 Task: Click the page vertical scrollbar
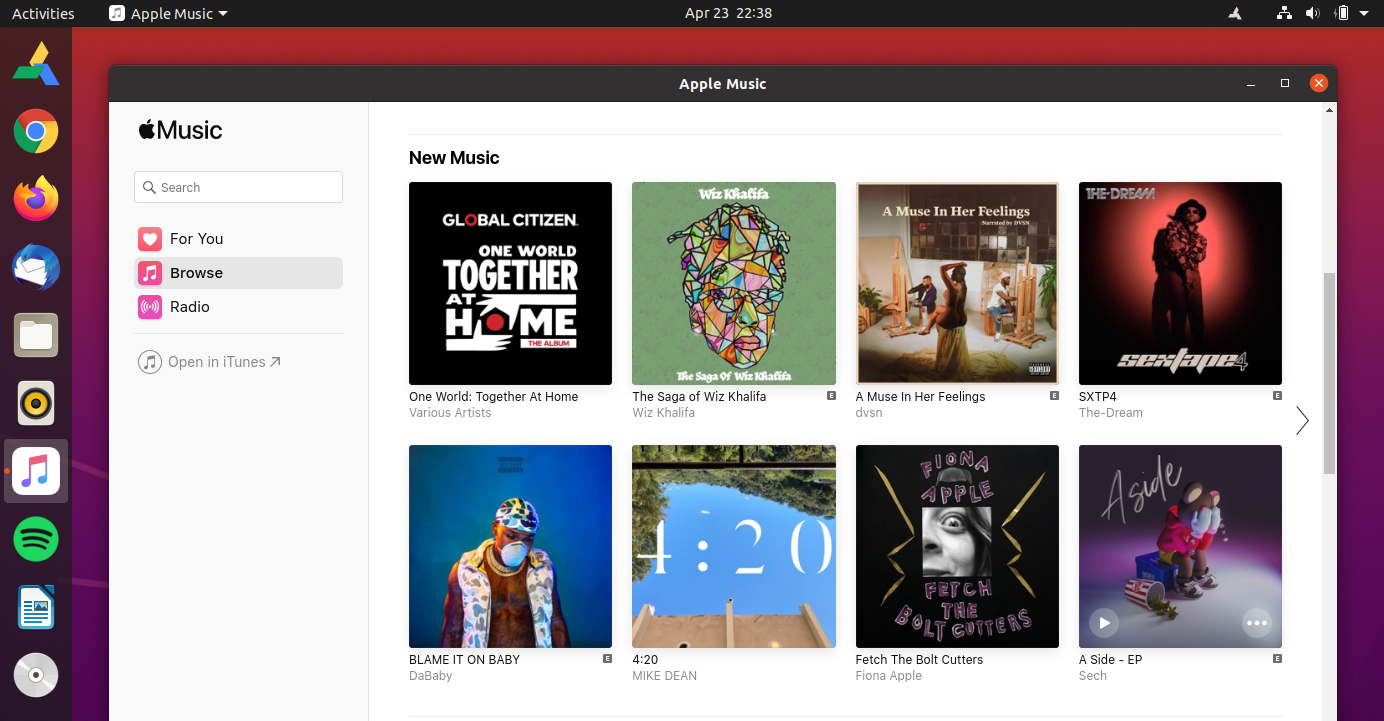click(1329, 373)
